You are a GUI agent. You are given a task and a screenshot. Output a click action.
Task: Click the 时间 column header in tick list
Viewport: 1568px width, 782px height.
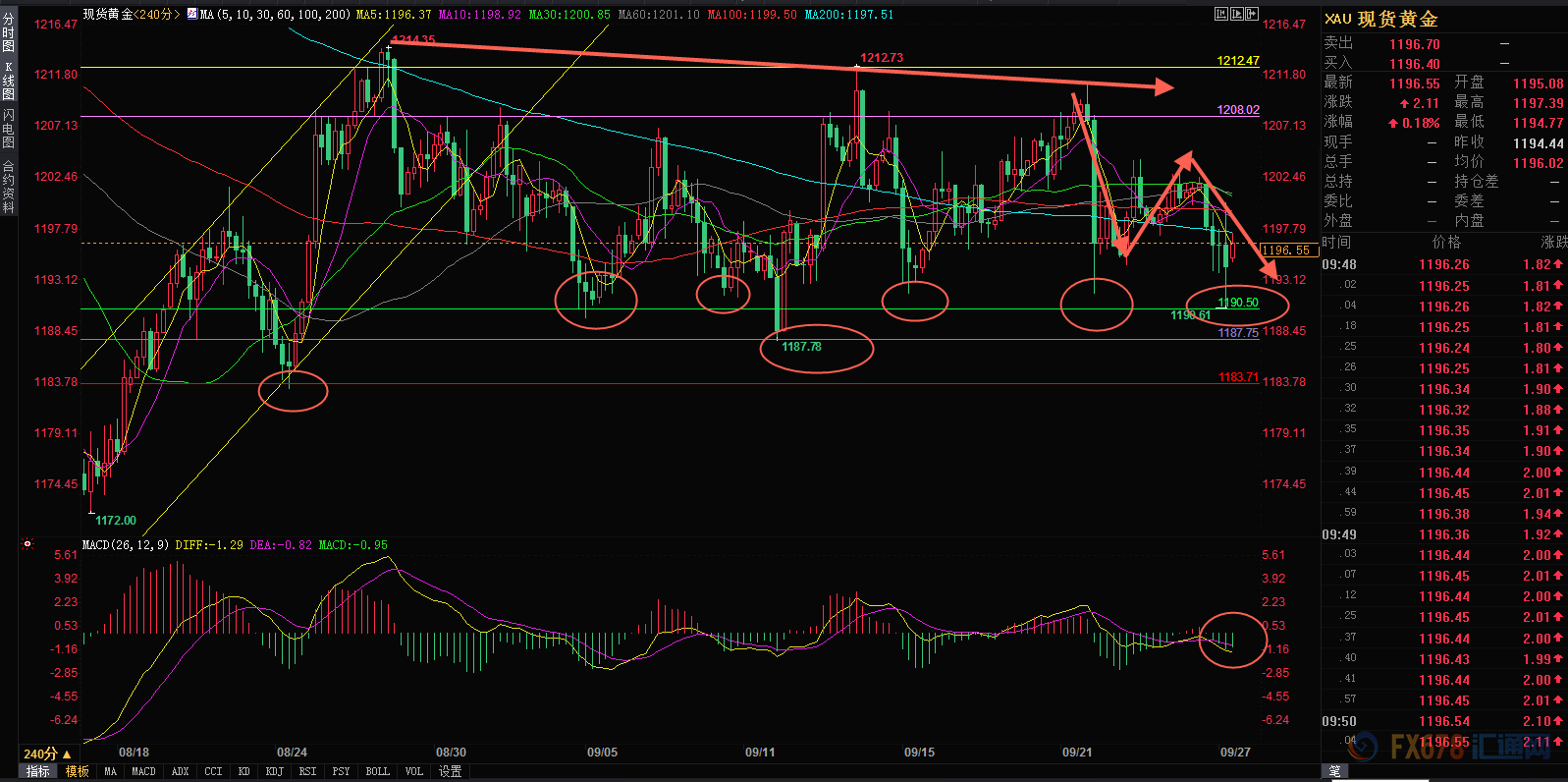click(x=1336, y=242)
